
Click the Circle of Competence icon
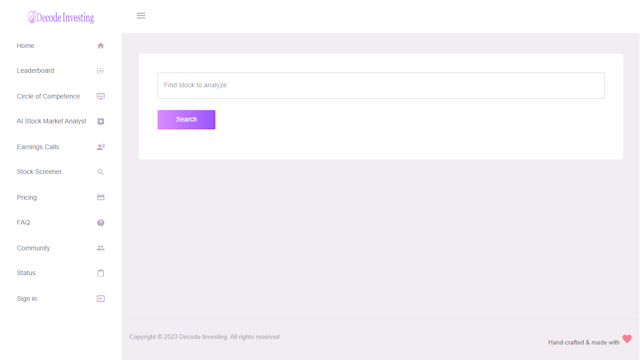click(100, 96)
